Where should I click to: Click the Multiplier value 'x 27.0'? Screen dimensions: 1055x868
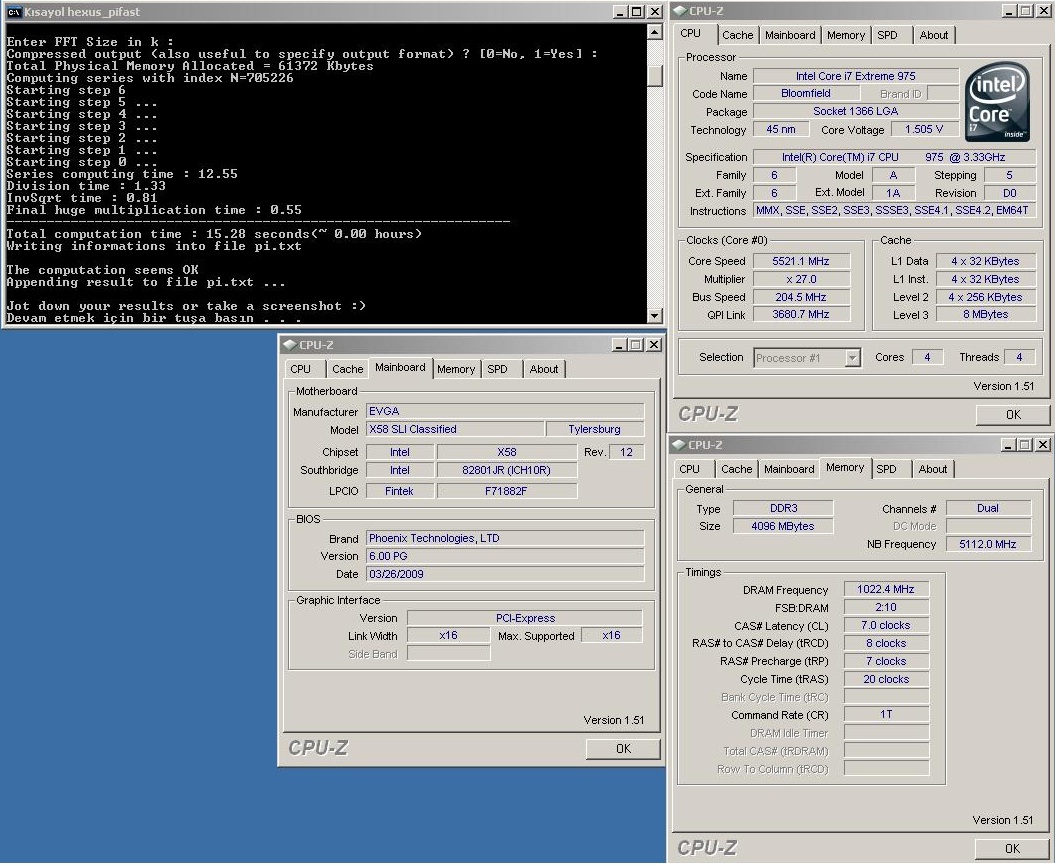801,279
